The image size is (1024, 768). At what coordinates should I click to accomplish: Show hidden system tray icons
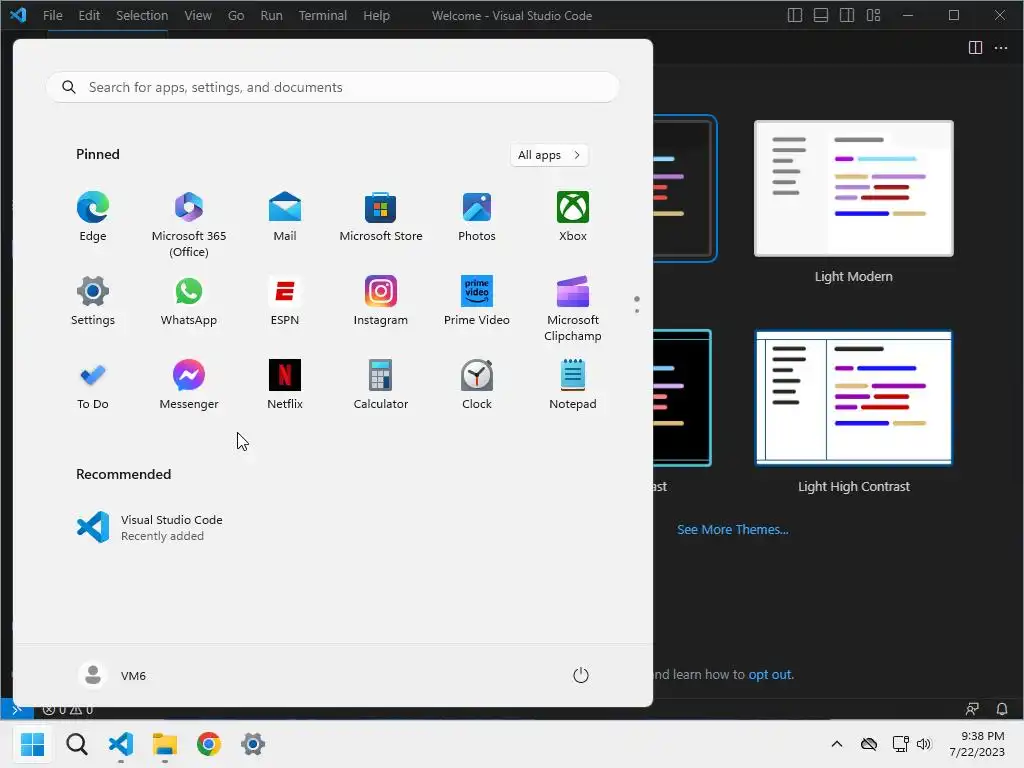(837, 744)
